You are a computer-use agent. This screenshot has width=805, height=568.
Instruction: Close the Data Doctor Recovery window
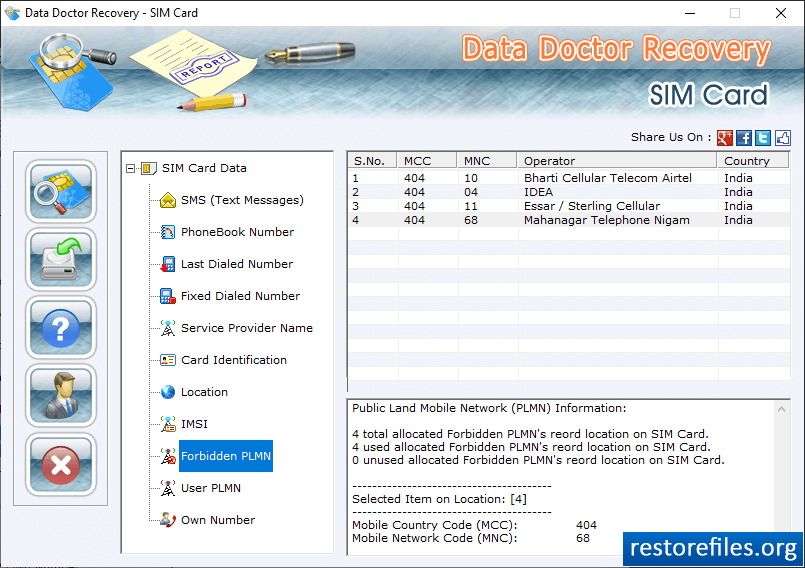click(781, 13)
